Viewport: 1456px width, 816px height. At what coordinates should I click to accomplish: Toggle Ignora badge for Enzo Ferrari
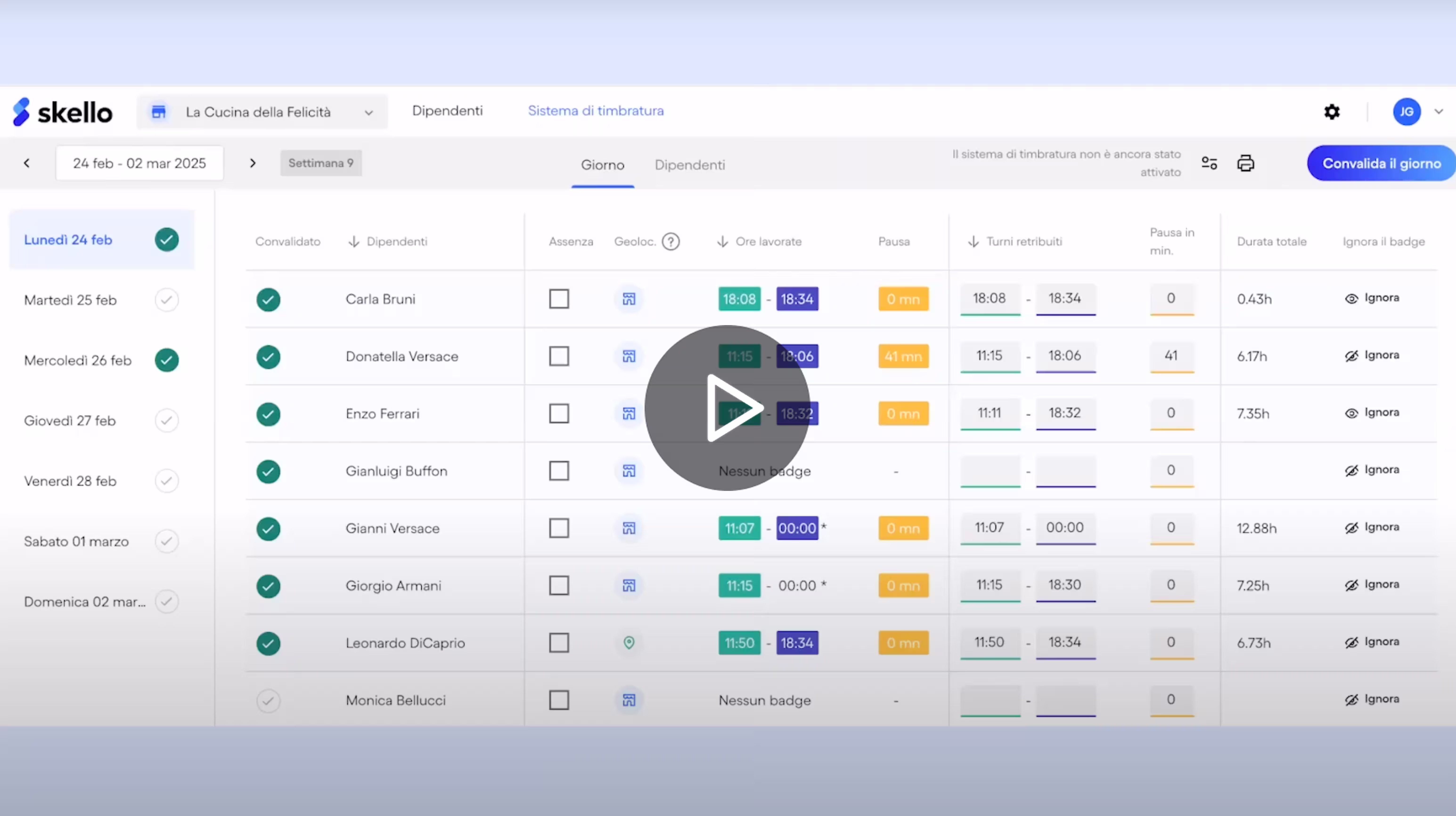(1372, 412)
